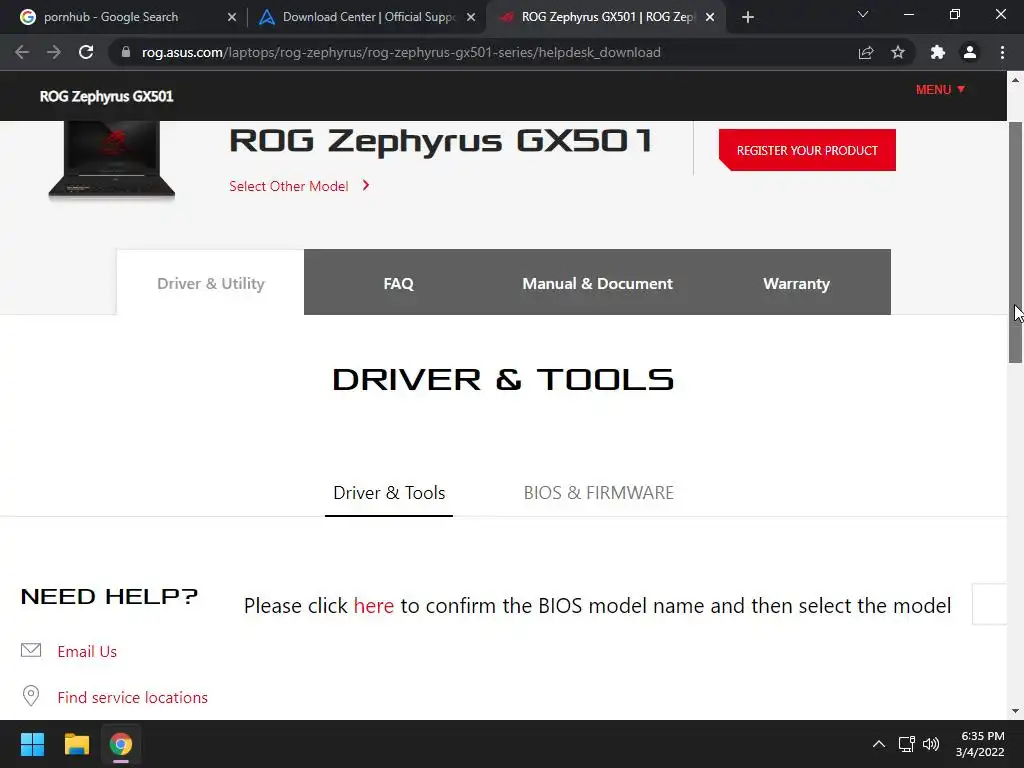The image size is (1024, 768).
Task: Show hidden system tray icons
Action: point(879,744)
